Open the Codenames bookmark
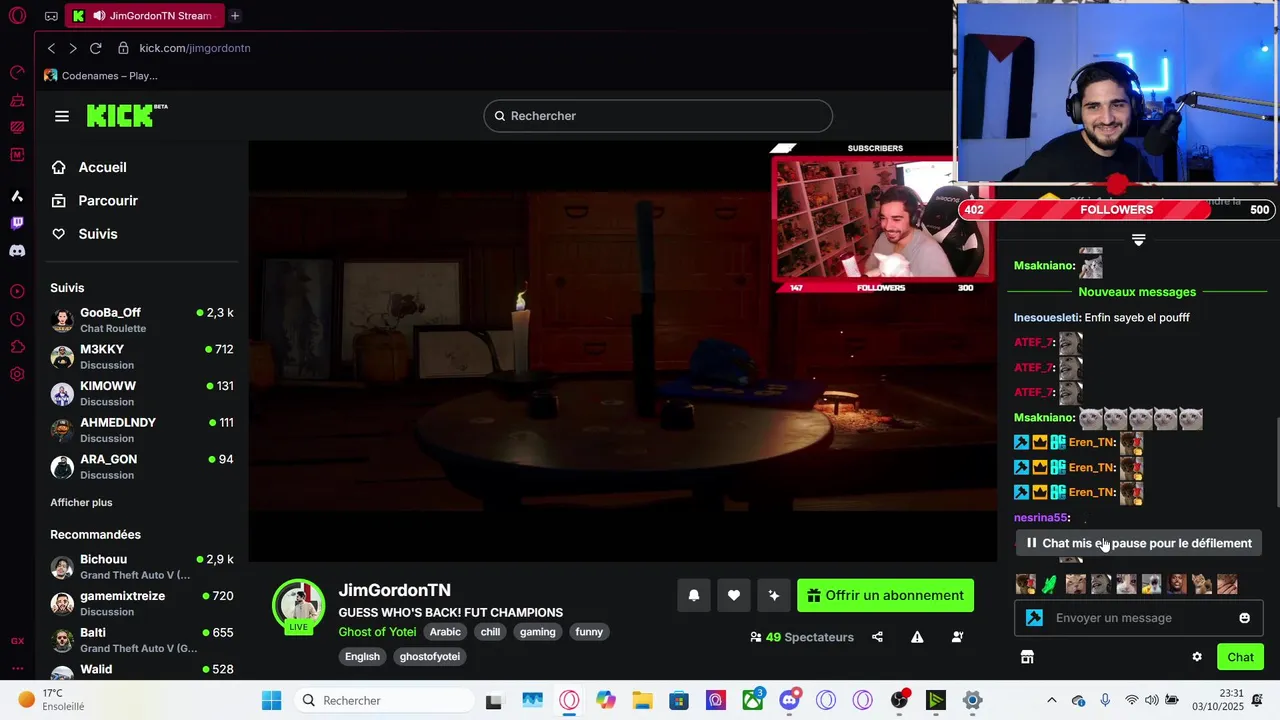The height and width of the screenshot is (720, 1280). 101,75
